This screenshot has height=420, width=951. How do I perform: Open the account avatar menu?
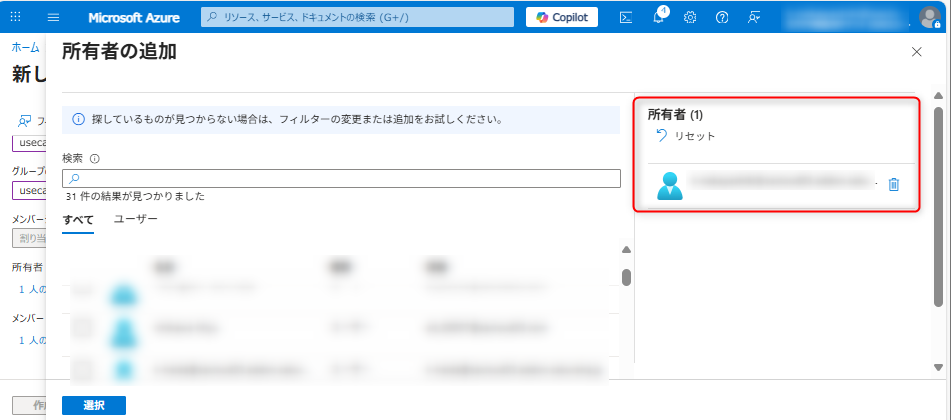point(929,17)
